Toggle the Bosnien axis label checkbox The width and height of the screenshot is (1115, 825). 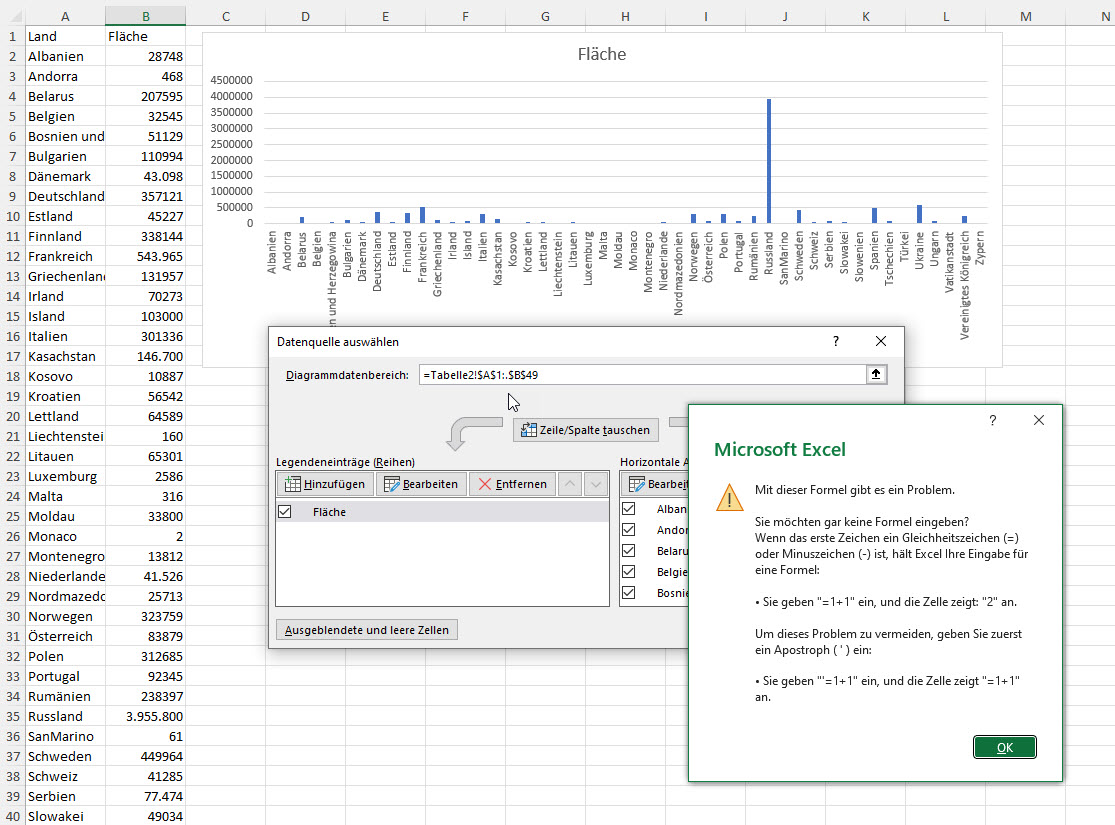pyautogui.click(x=629, y=593)
